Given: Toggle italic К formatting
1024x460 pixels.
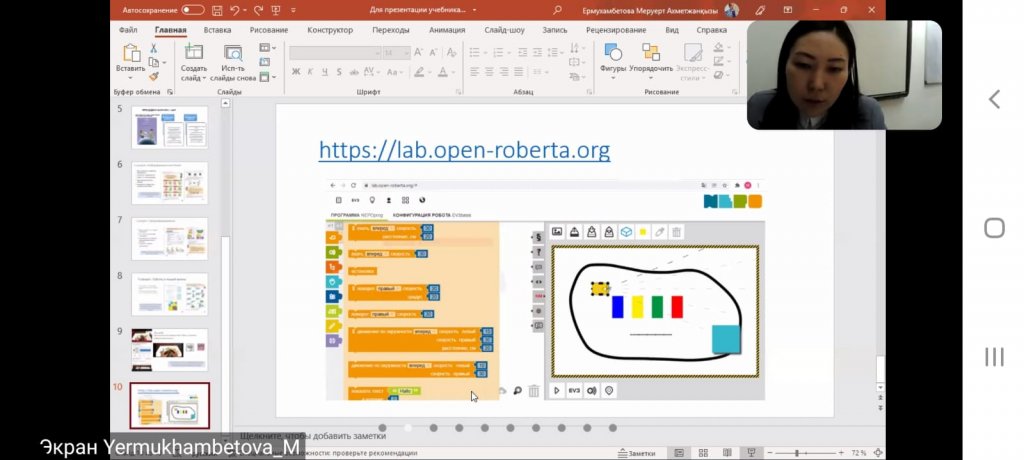Looking at the screenshot, I should pos(310,72).
